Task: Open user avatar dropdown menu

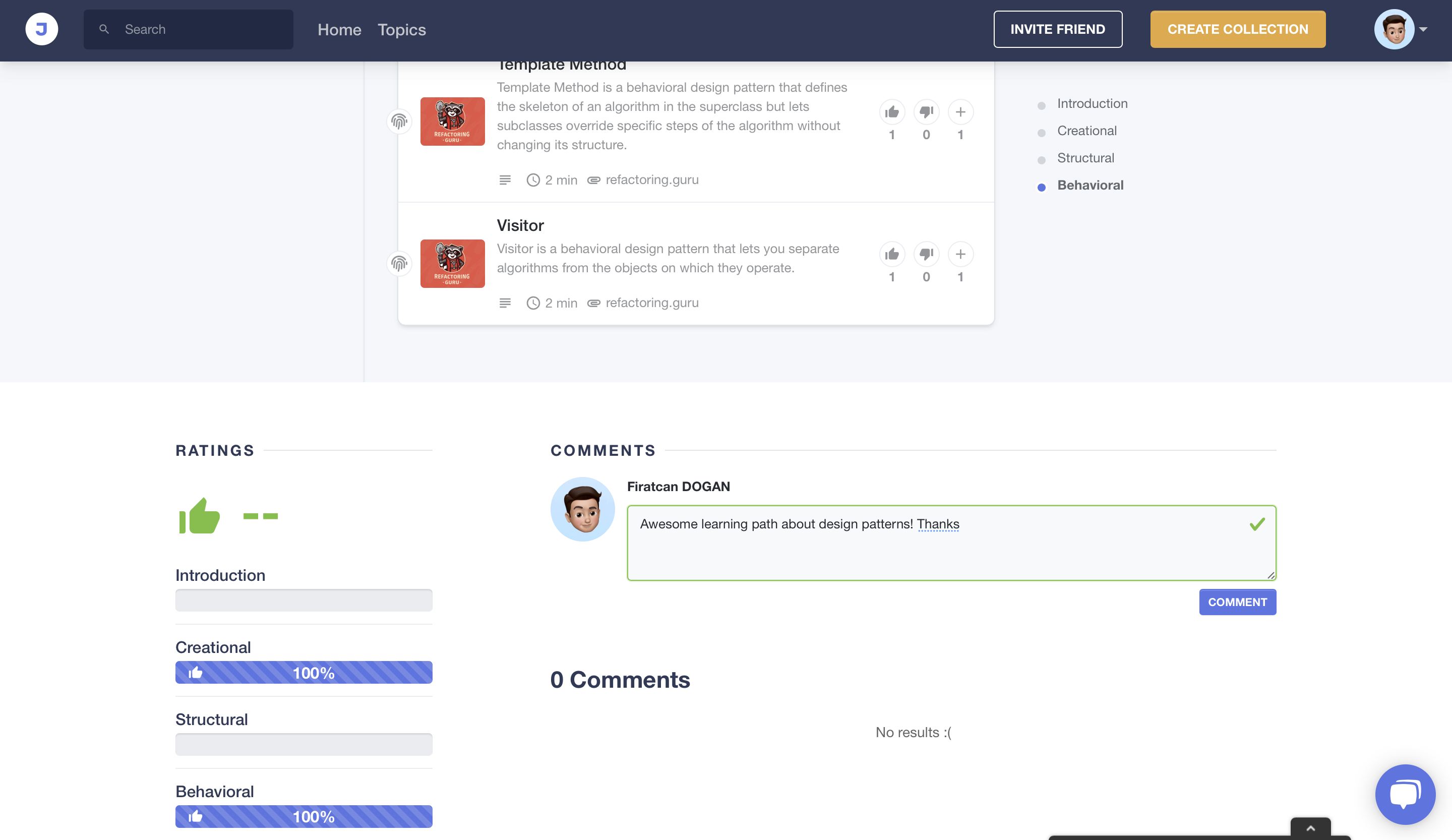Action: 1401,29
